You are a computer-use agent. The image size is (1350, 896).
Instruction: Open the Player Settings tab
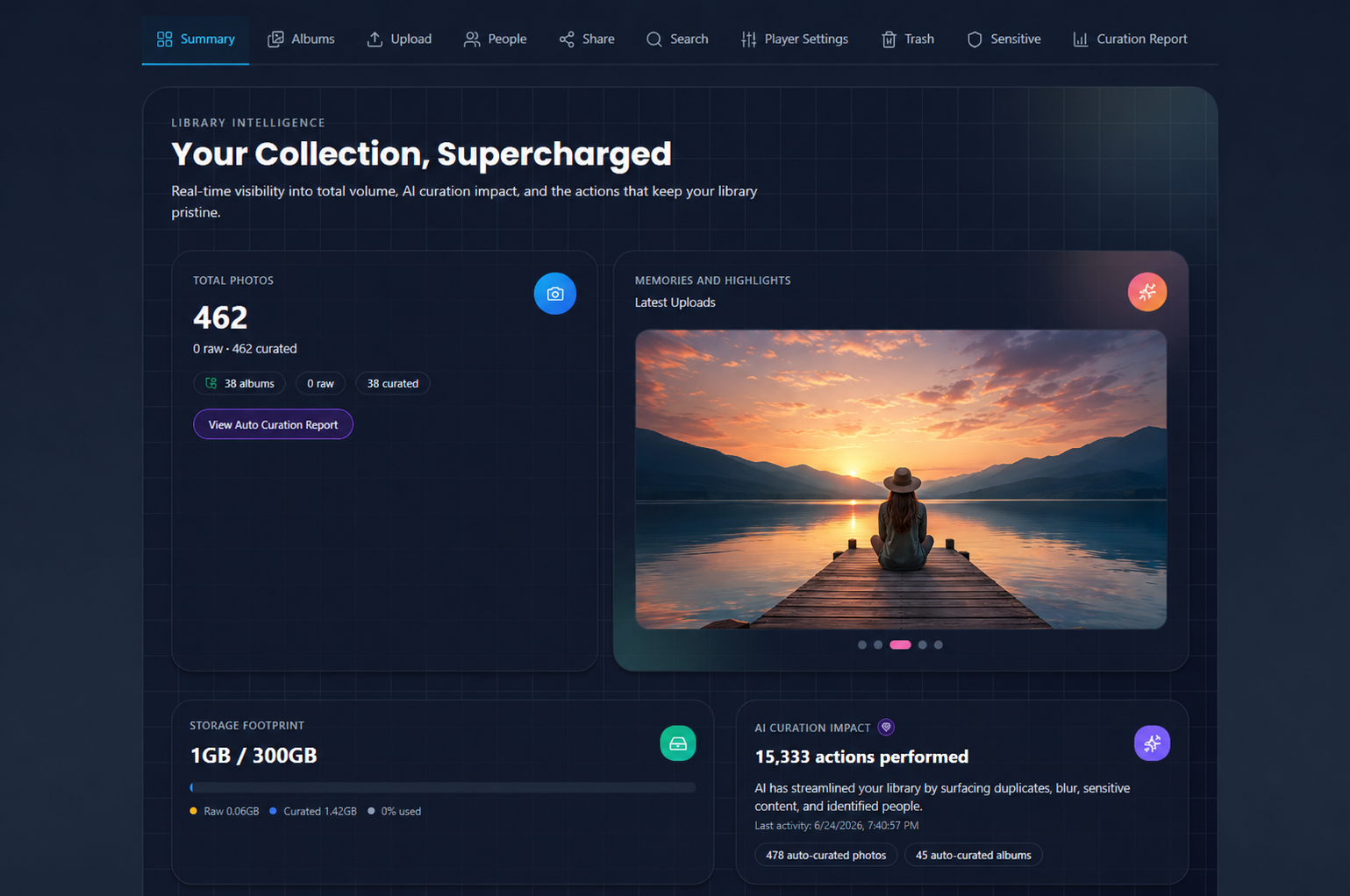pos(794,39)
